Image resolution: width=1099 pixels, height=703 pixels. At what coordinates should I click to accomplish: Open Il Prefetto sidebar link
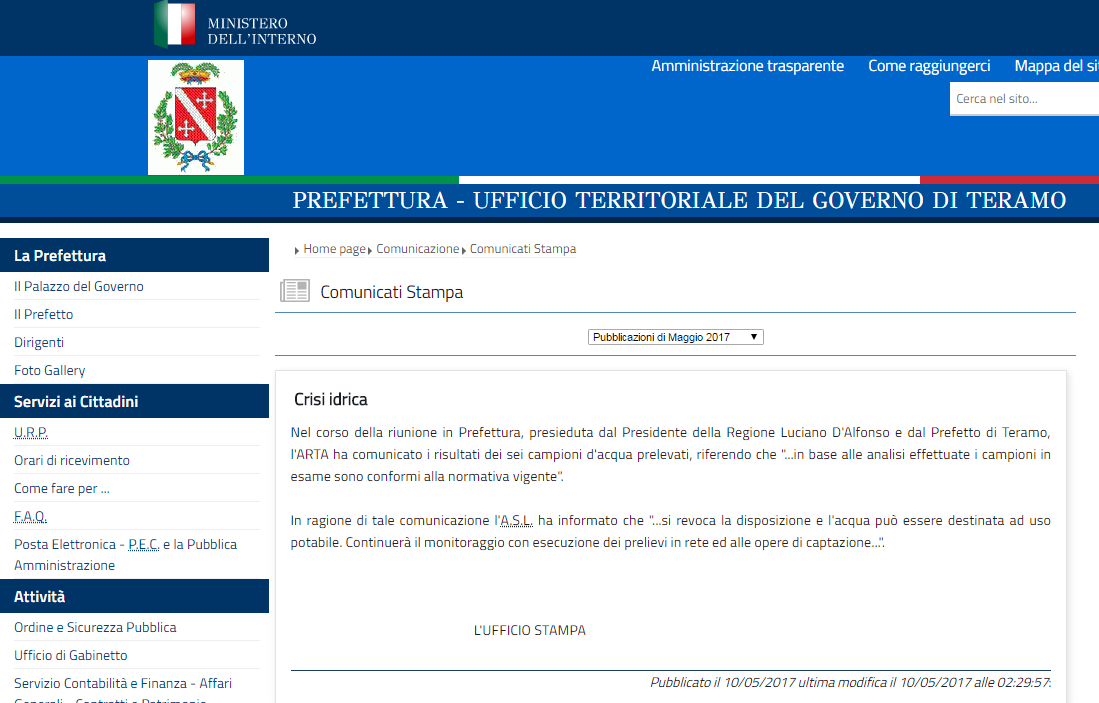click(x=44, y=314)
